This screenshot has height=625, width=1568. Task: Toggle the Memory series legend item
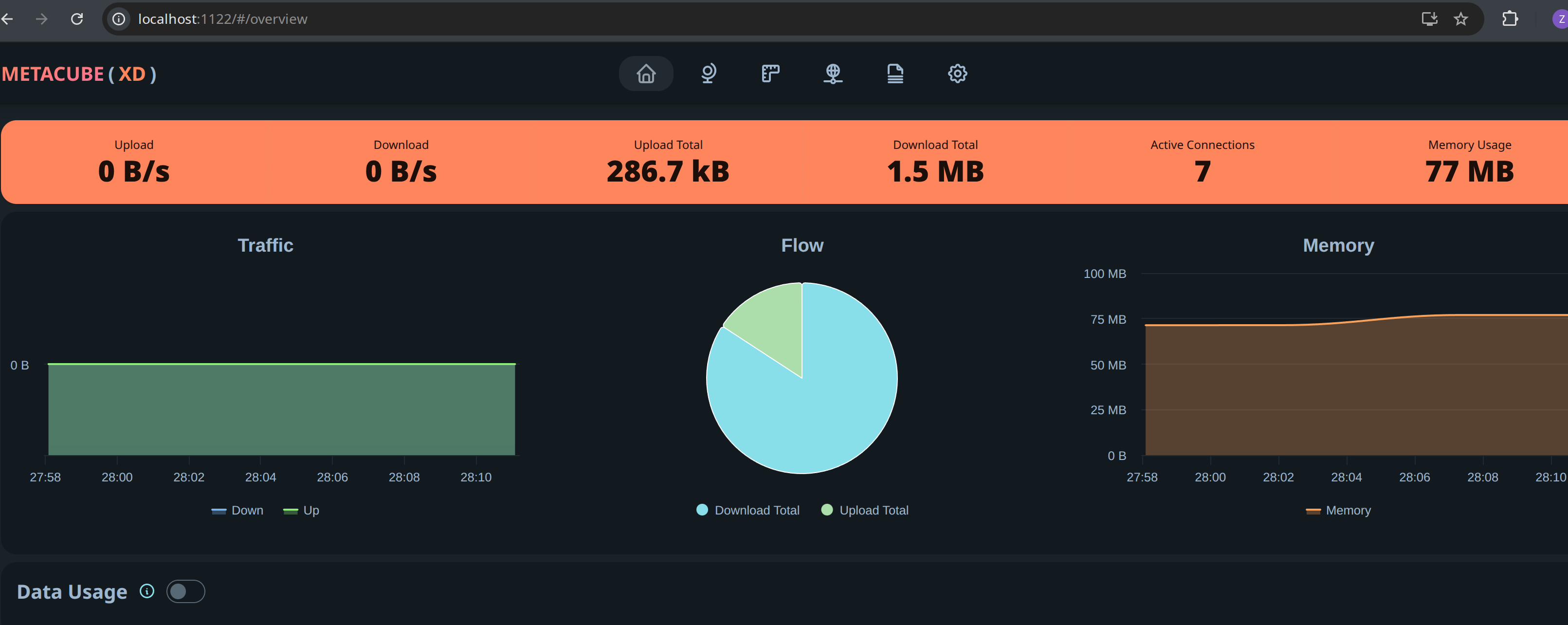[x=1338, y=511]
